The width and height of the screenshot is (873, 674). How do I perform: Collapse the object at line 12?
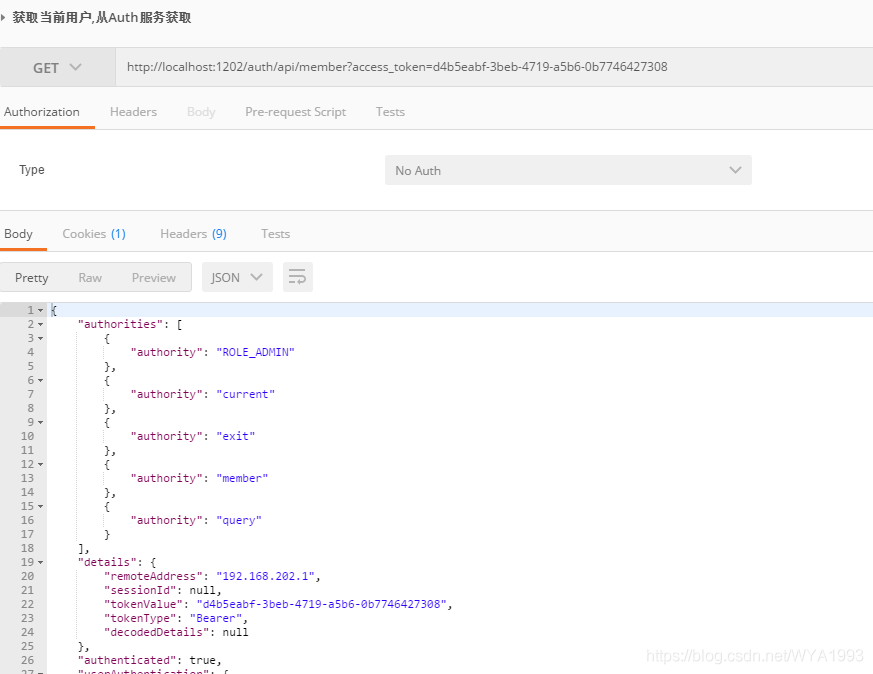(x=41, y=465)
